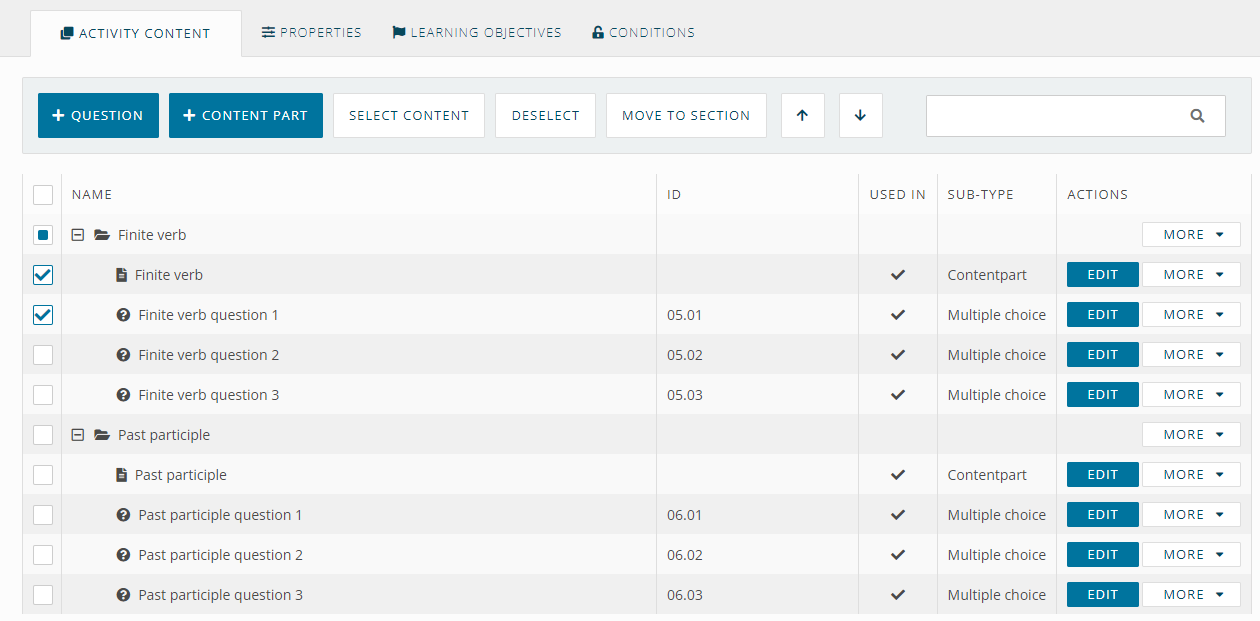1260x621 pixels.
Task: Click Used In checkmark for Finite verb contentpart
Action: point(898,275)
